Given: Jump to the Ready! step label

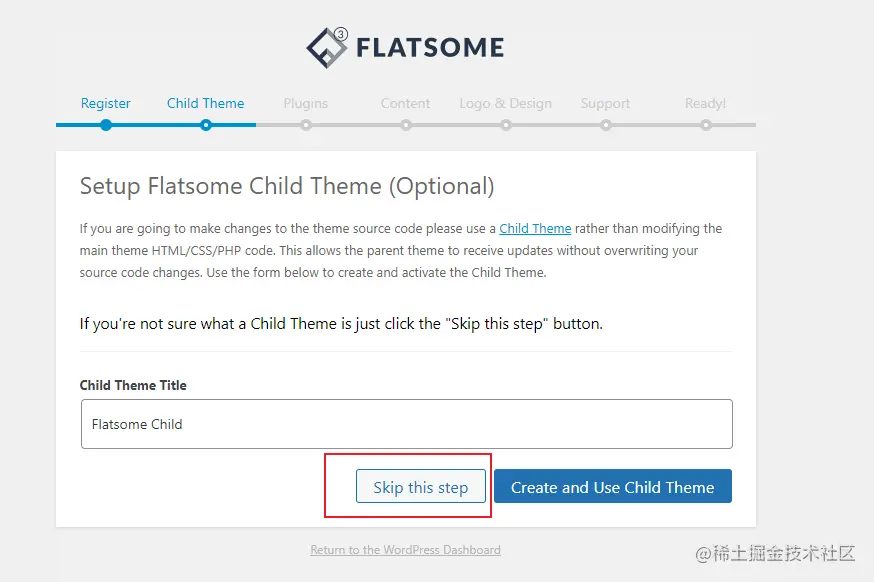Looking at the screenshot, I should click(x=706, y=104).
